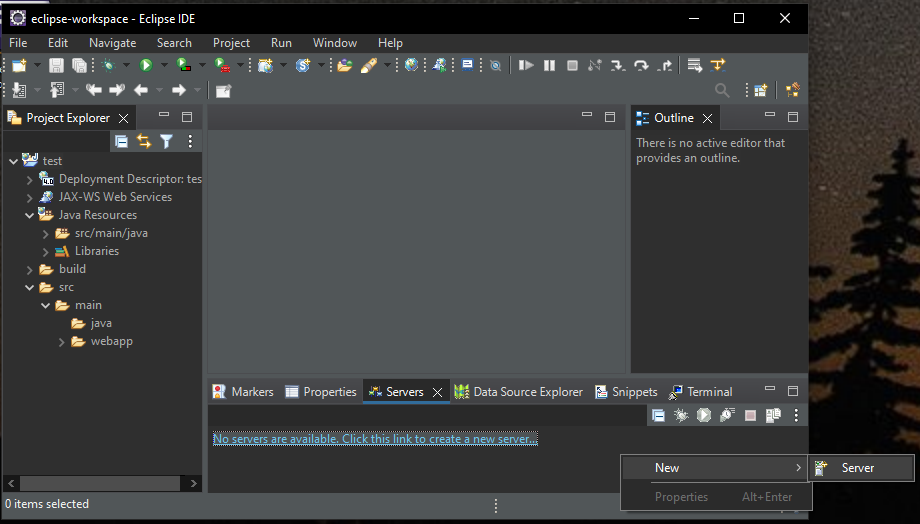Click the Previous Annotation icon
Screen dimensions: 920x524
click(57, 90)
